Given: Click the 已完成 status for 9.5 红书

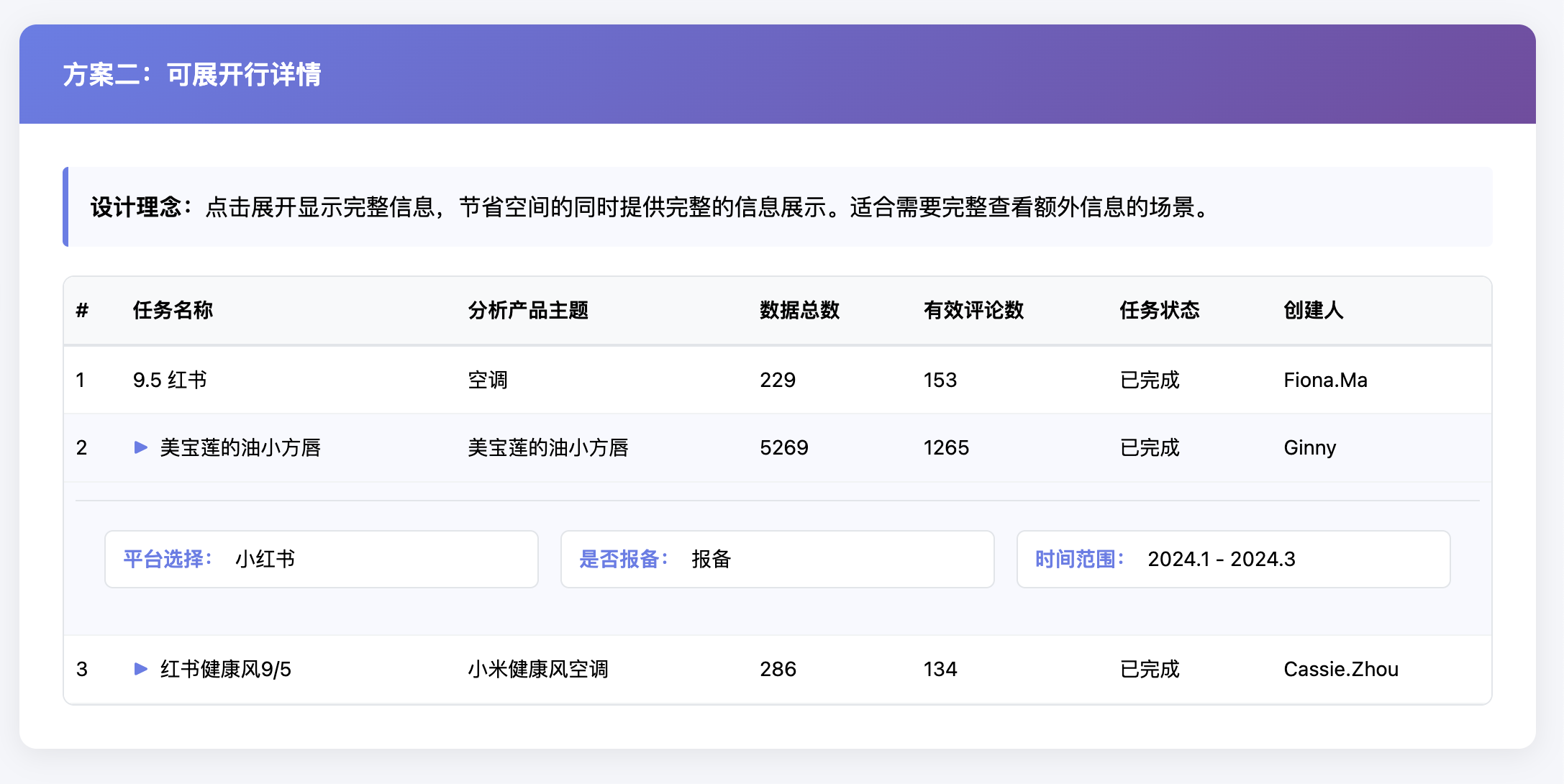Looking at the screenshot, I should pyautogui.click(x=1149, y=380).
